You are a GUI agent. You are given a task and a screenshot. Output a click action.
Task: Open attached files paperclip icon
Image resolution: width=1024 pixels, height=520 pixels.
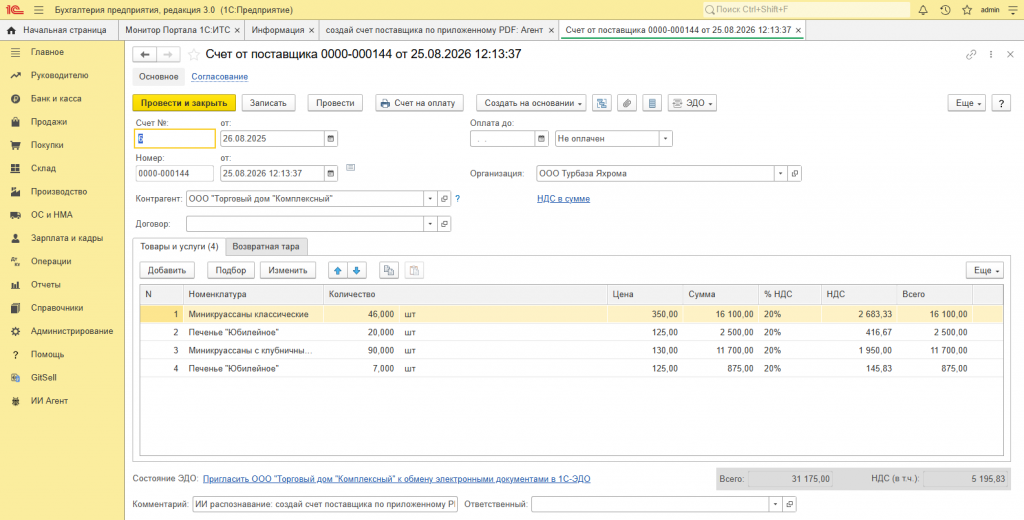(x=626, y=103)
